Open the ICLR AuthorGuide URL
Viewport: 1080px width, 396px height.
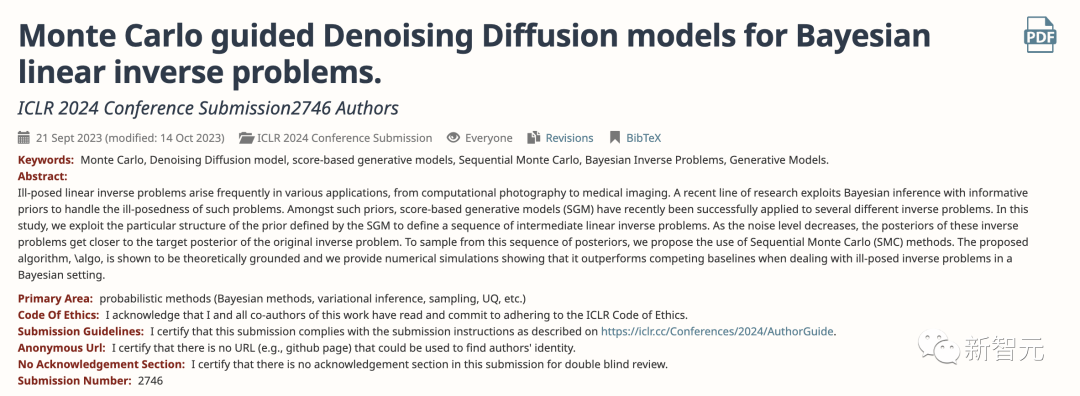pyautogui.click(x=718, y=331)
